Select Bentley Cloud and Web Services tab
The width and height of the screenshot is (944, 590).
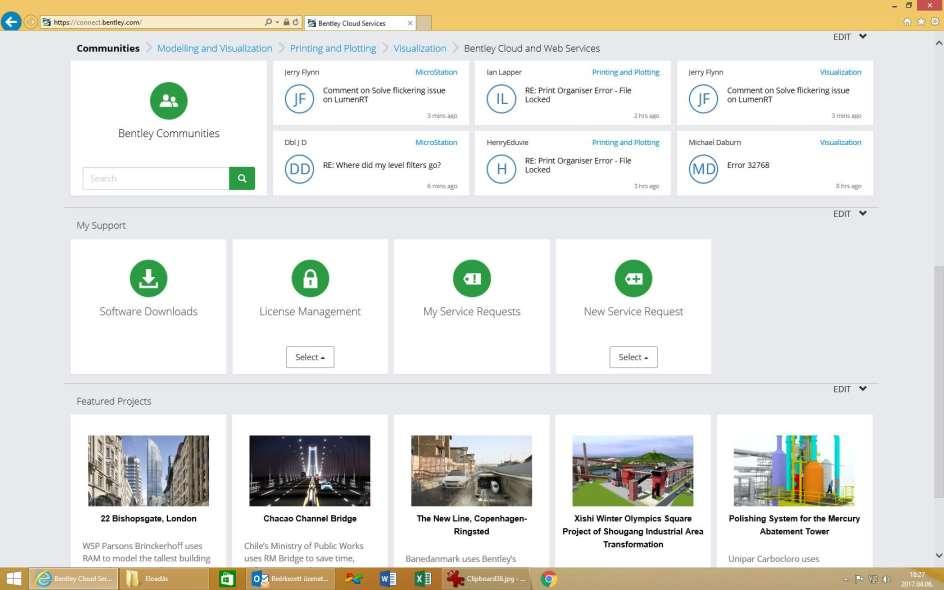532,48
